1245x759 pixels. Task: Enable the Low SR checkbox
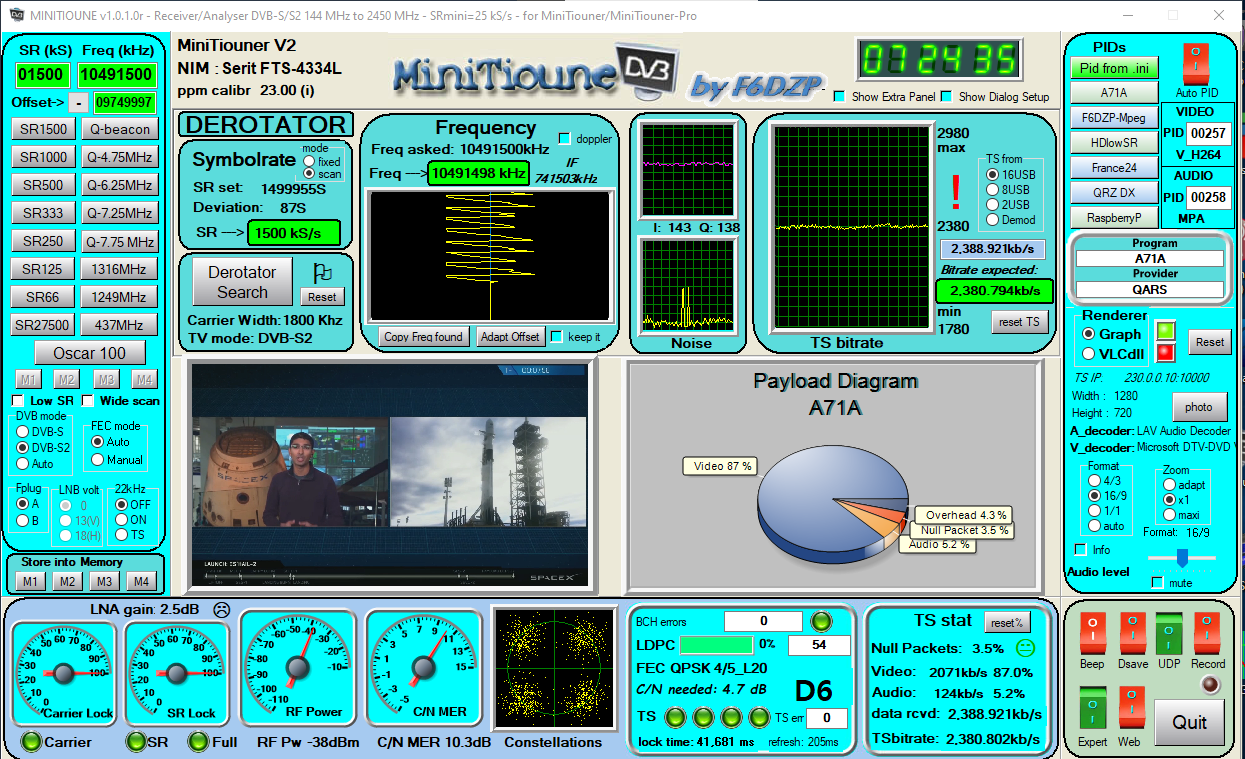tap(18, 401)
